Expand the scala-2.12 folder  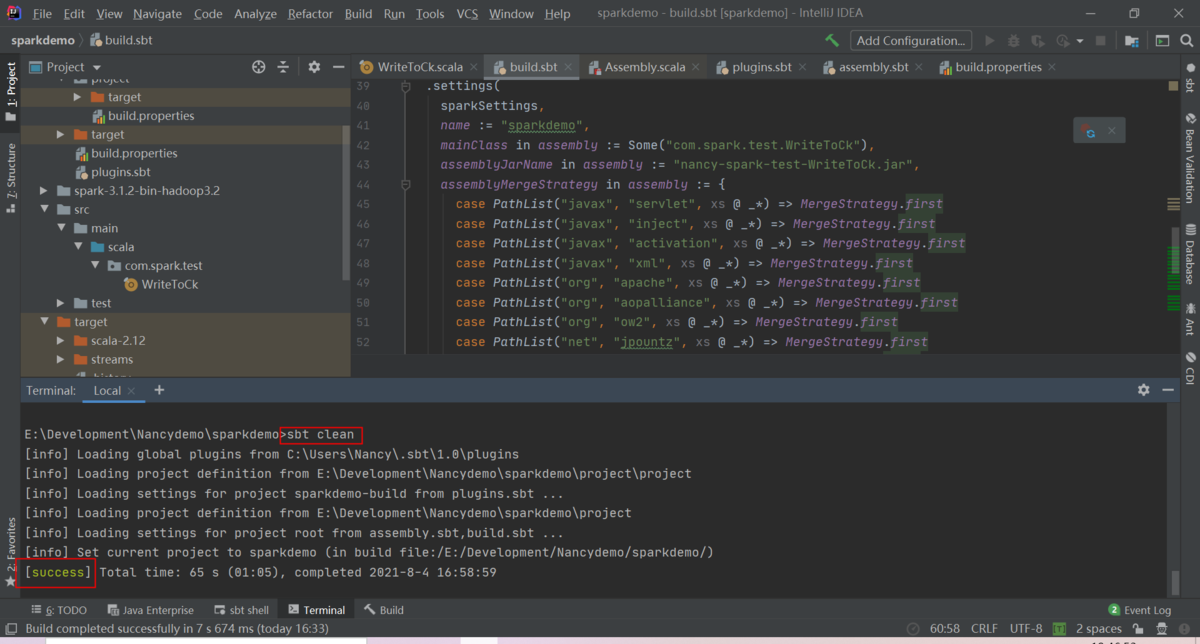point(59,341)
